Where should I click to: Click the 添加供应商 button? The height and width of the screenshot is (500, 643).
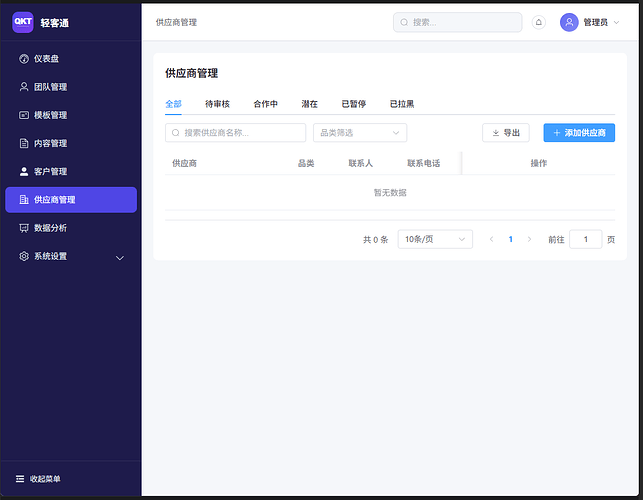pos(579,132)
